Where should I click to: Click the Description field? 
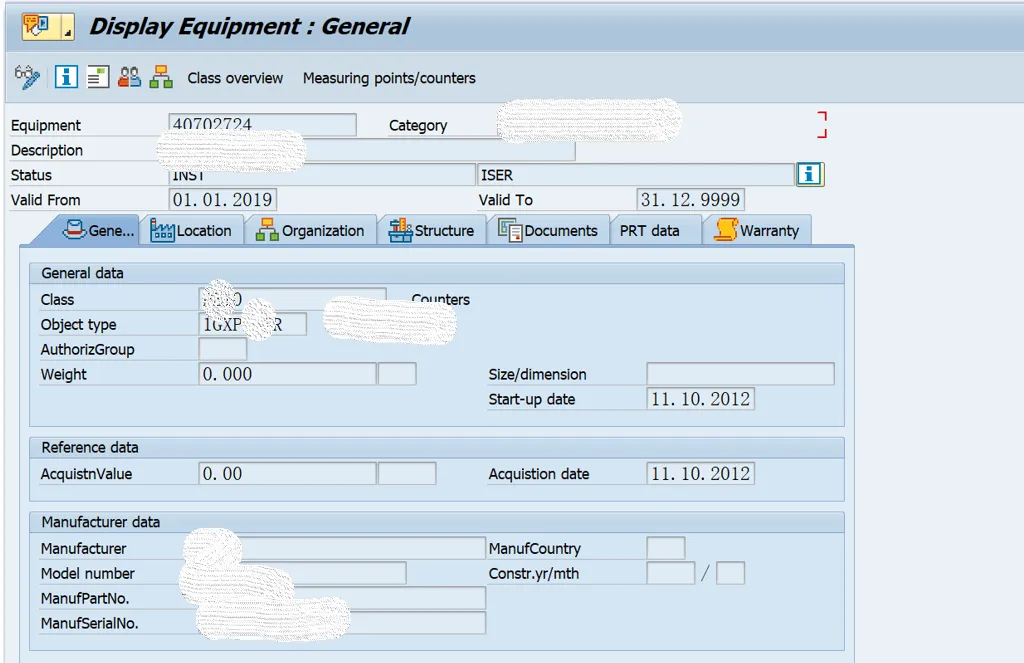pyautogui.click(x=372, y=150)
